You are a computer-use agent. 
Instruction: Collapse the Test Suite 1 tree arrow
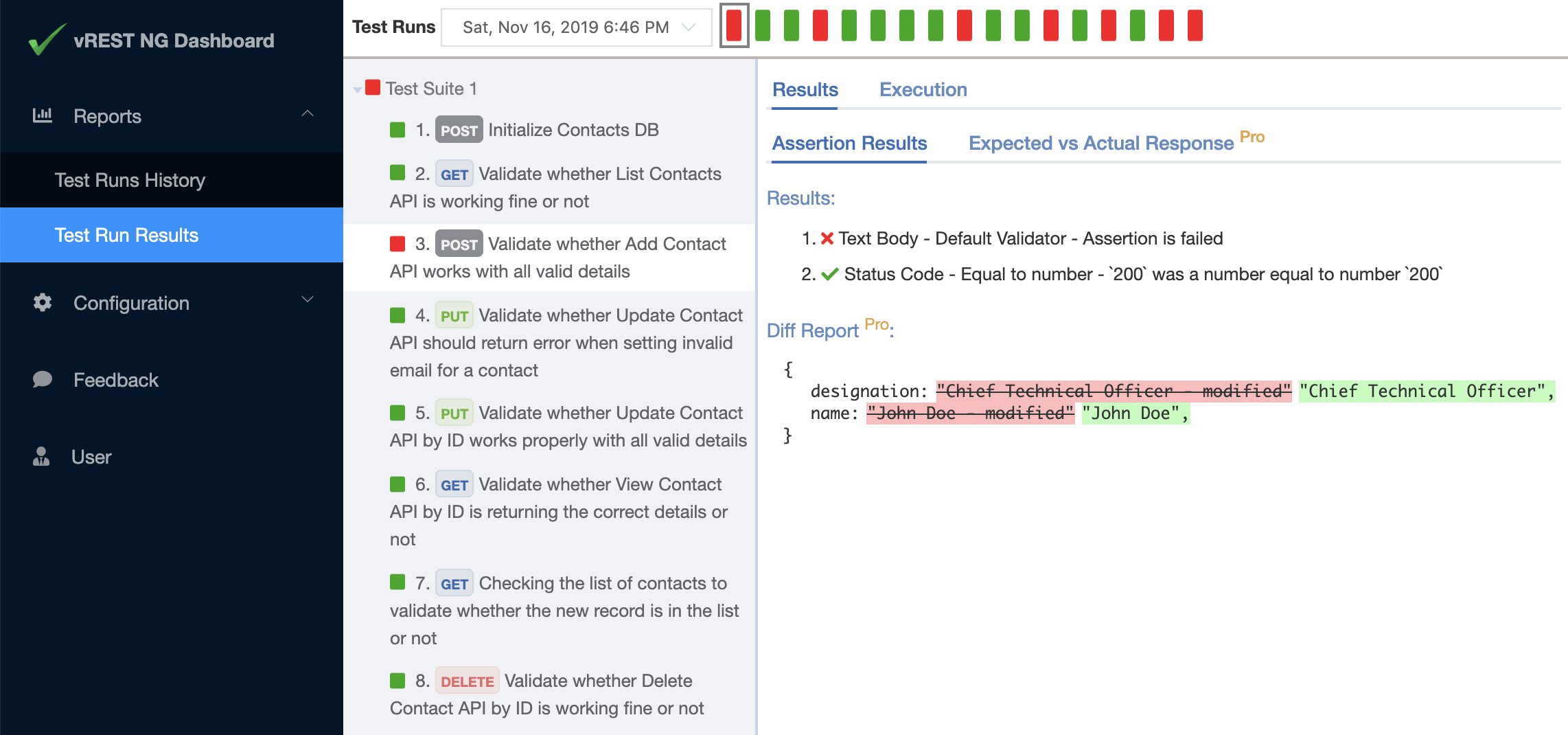pos(357,89)
